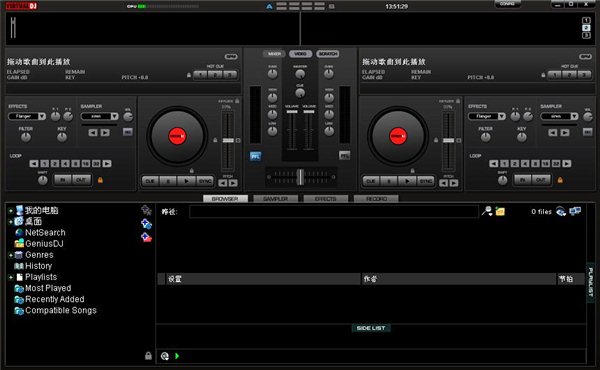600x370 pixels.
Task: Click the gray icon beside the 我的电脑 row
Action: (146, 210)
